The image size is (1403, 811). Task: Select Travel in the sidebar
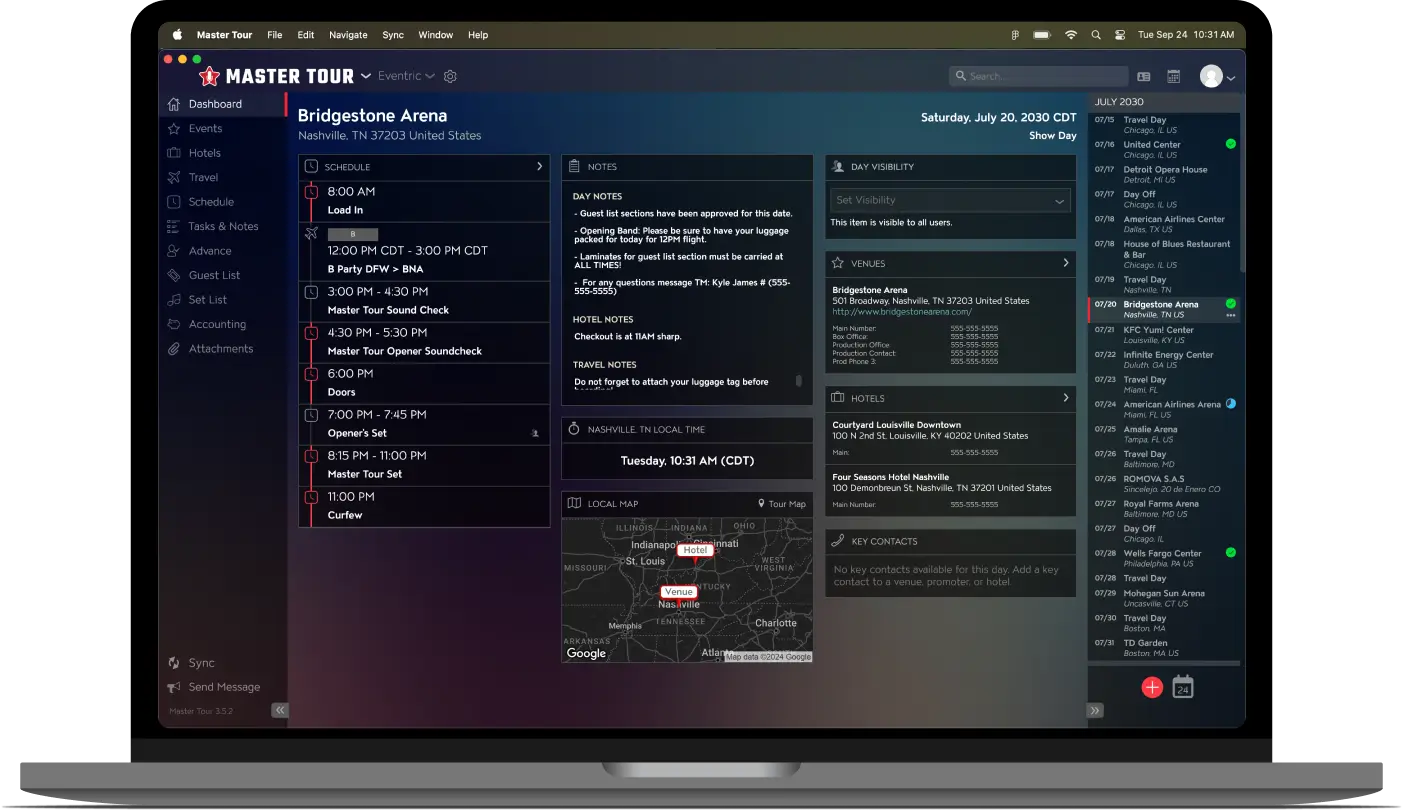(x=222, y=177)
